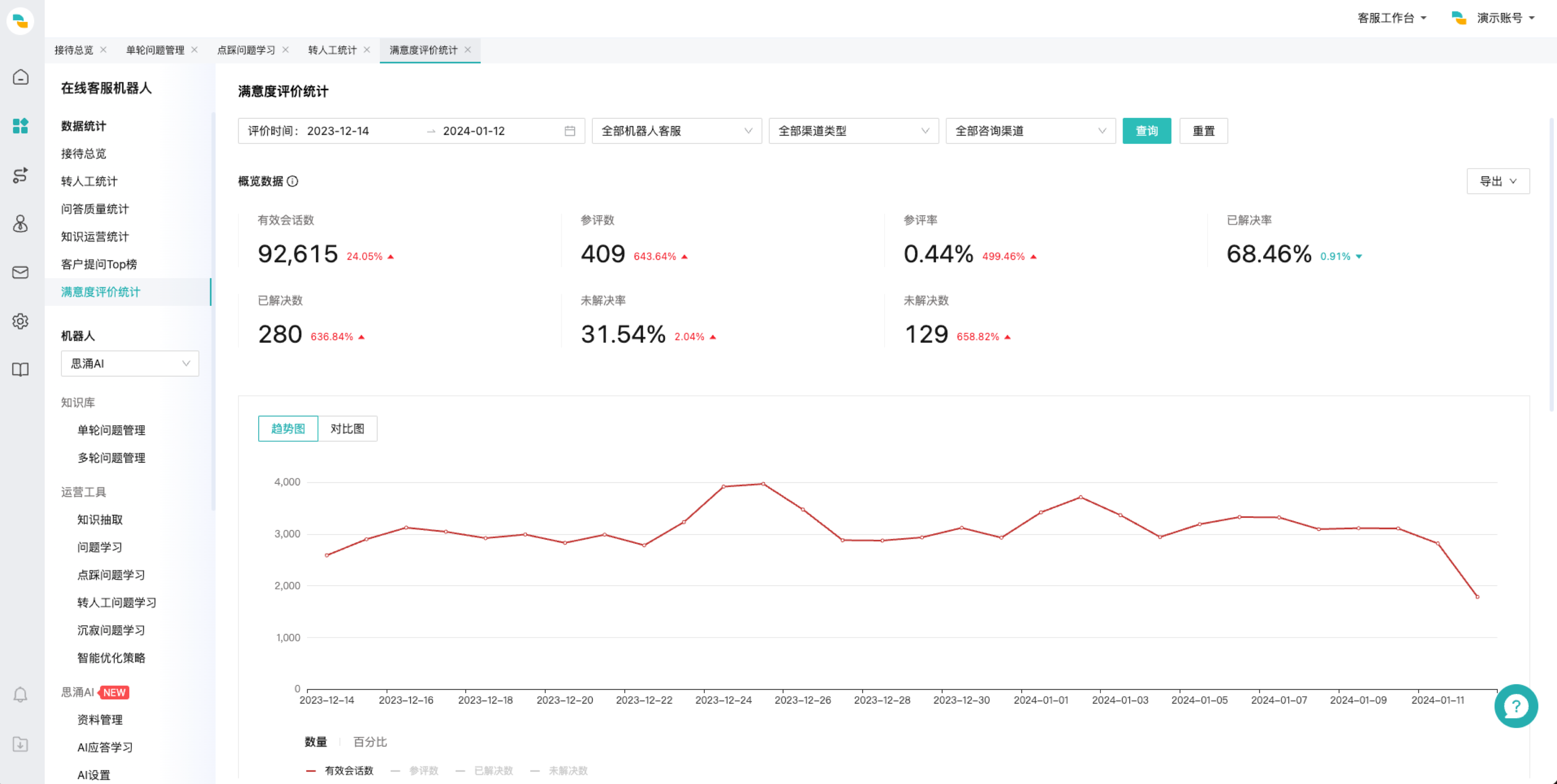
Task: Open 知识抽取 under 运营工具
Action: [x=100, y=519]
